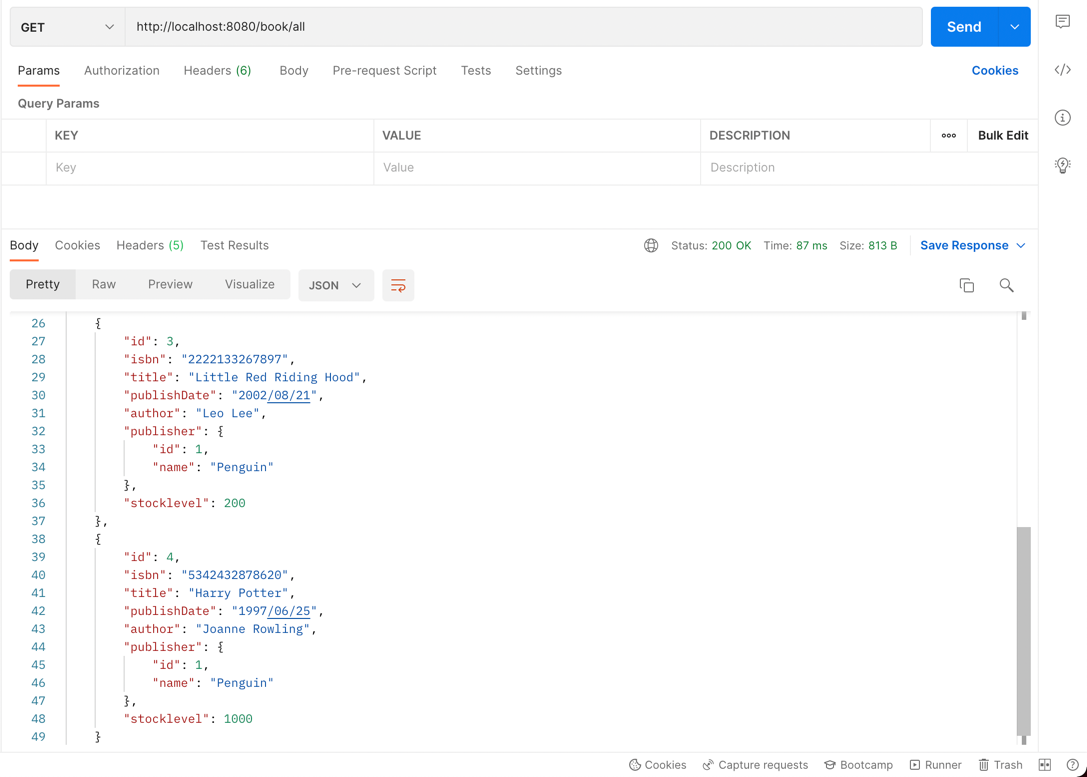Open the GET method dropdown
The image size is (1087, 777).
tap(67, 27)
